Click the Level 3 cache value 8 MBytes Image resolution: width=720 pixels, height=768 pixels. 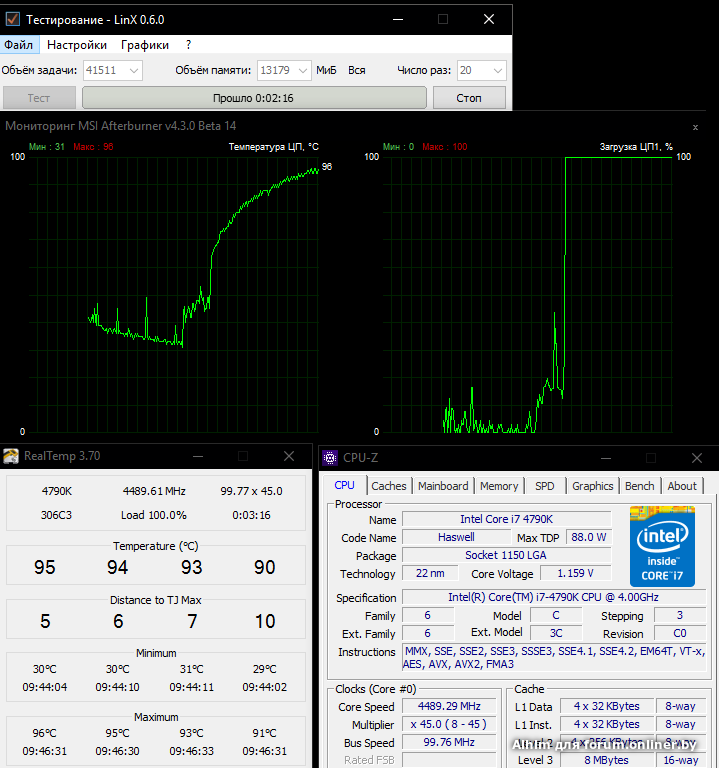606,760
